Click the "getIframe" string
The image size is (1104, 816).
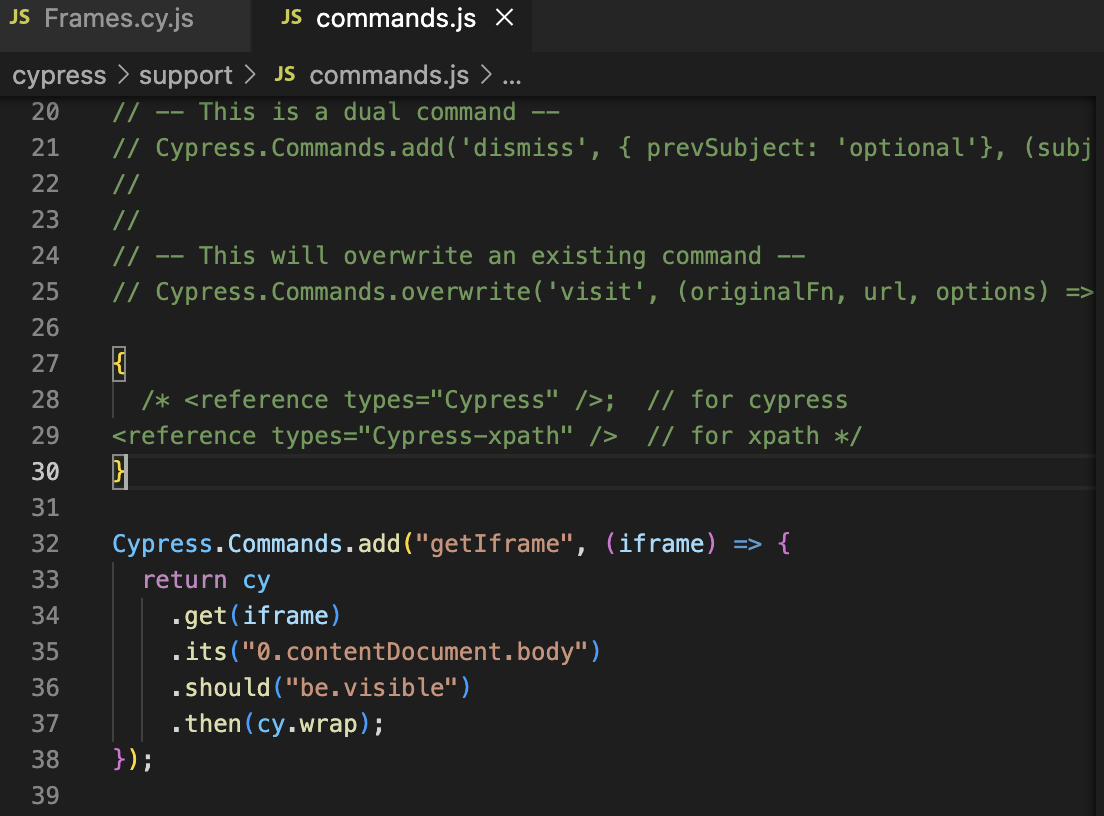494,544
